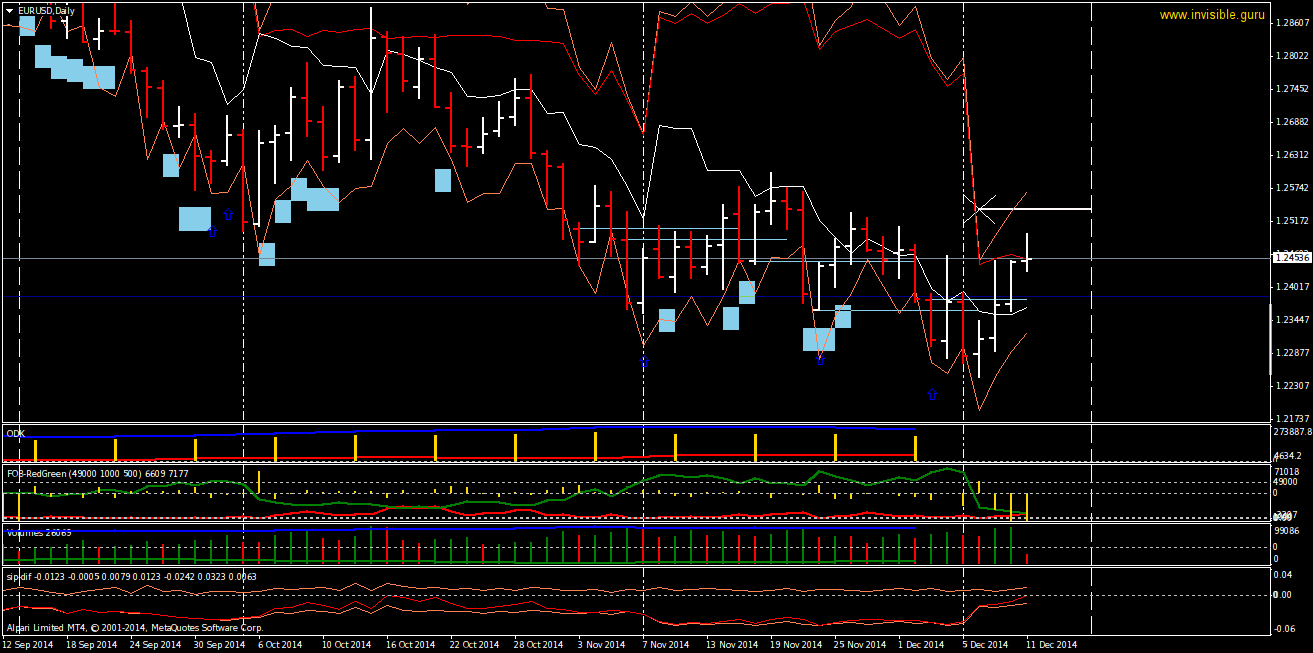
Task: Click the 1.24017 price scale label
Action: (1292, 286)
